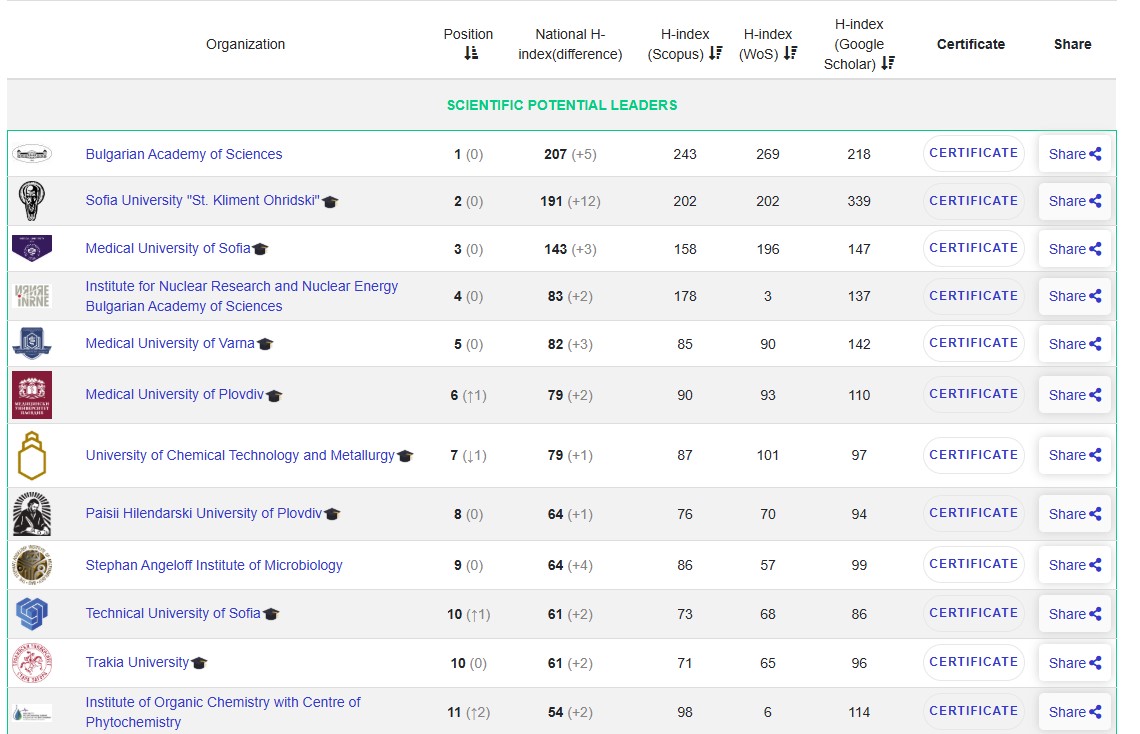Get certificate for Bulgarian Academy of Sciences
Viewport: 1140px width, 734px height.
tap(974, 153)
